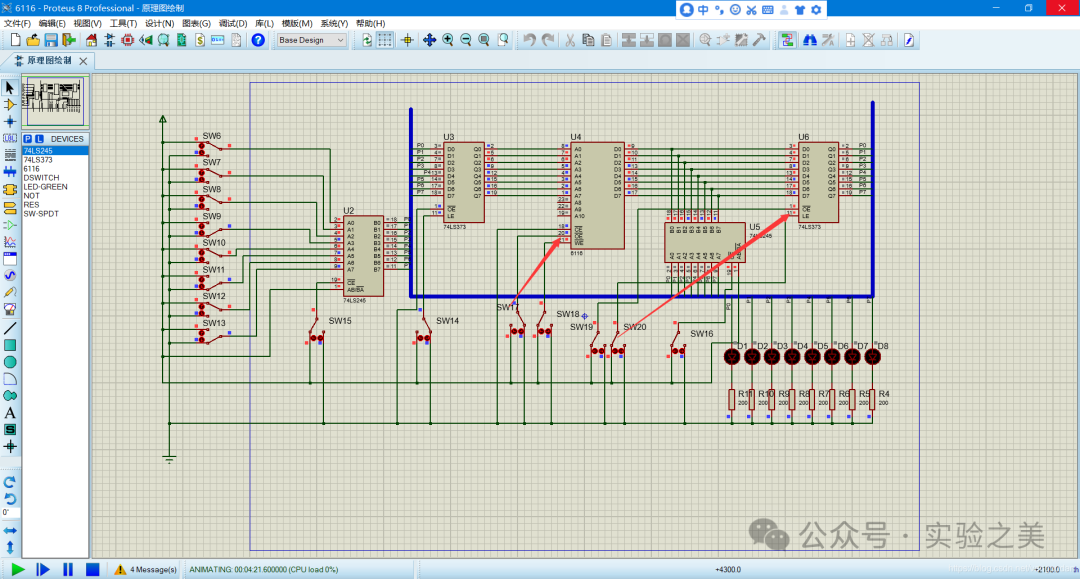Open the 帮助(H) menu

[x=371, y=23]
